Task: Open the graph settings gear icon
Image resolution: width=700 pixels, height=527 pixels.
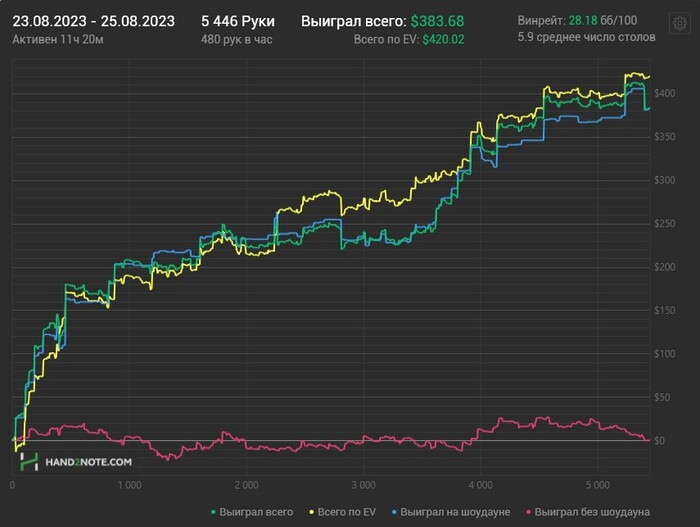Action: tap(679, 23)
